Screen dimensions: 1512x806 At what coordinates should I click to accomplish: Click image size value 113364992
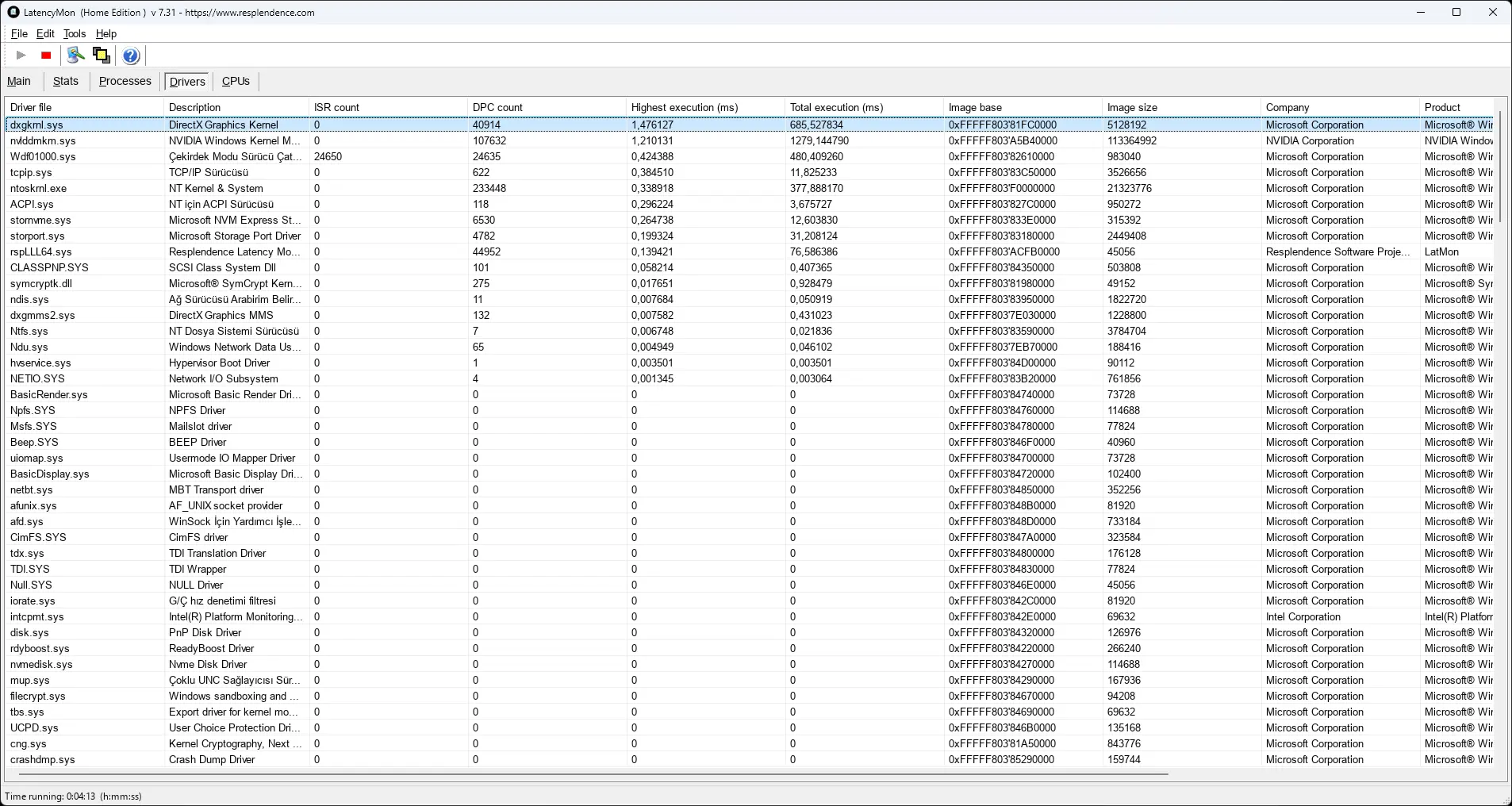click(1132, 140)
